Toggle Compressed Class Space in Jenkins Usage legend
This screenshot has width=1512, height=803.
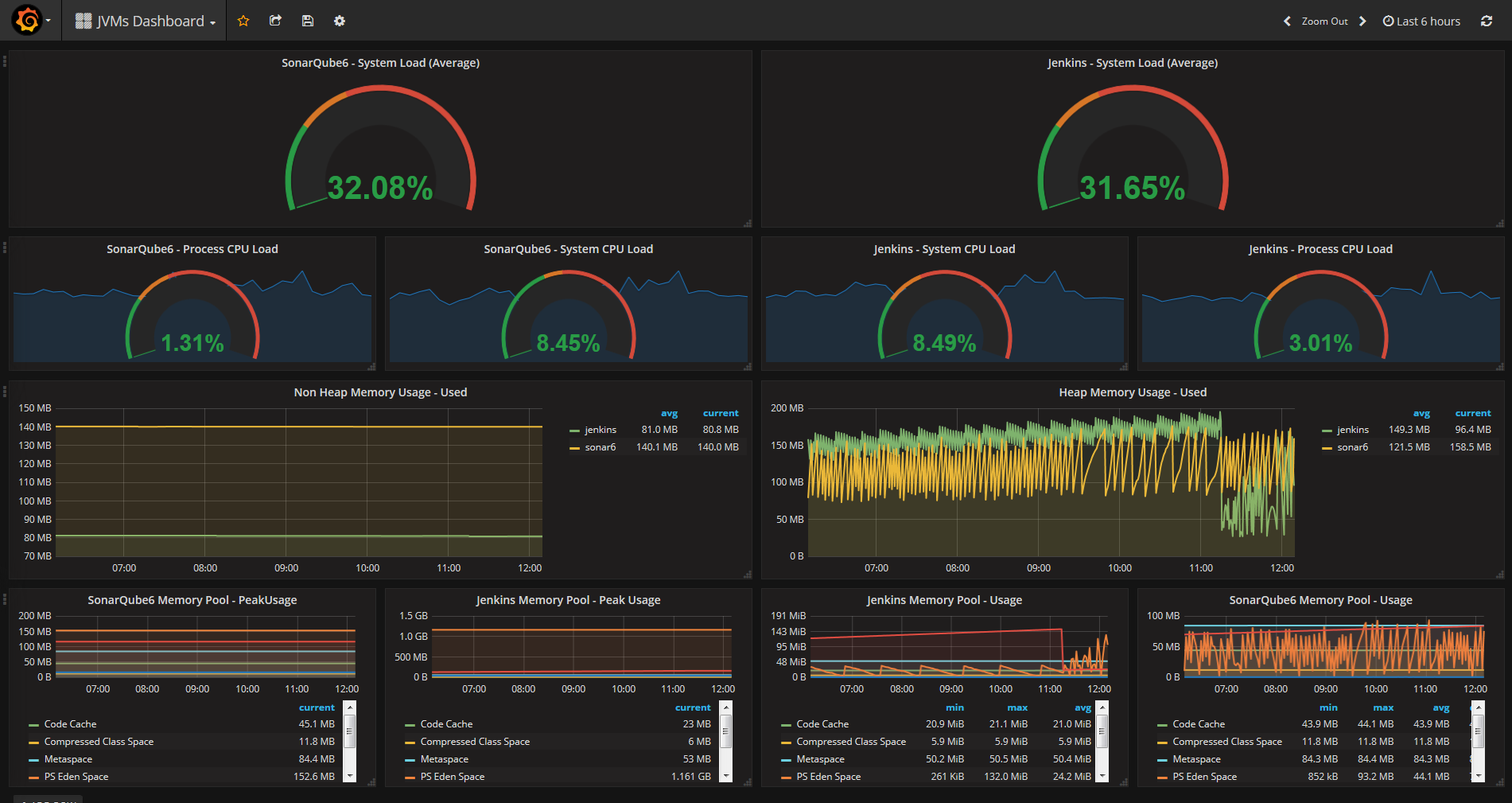coord(851,742)
